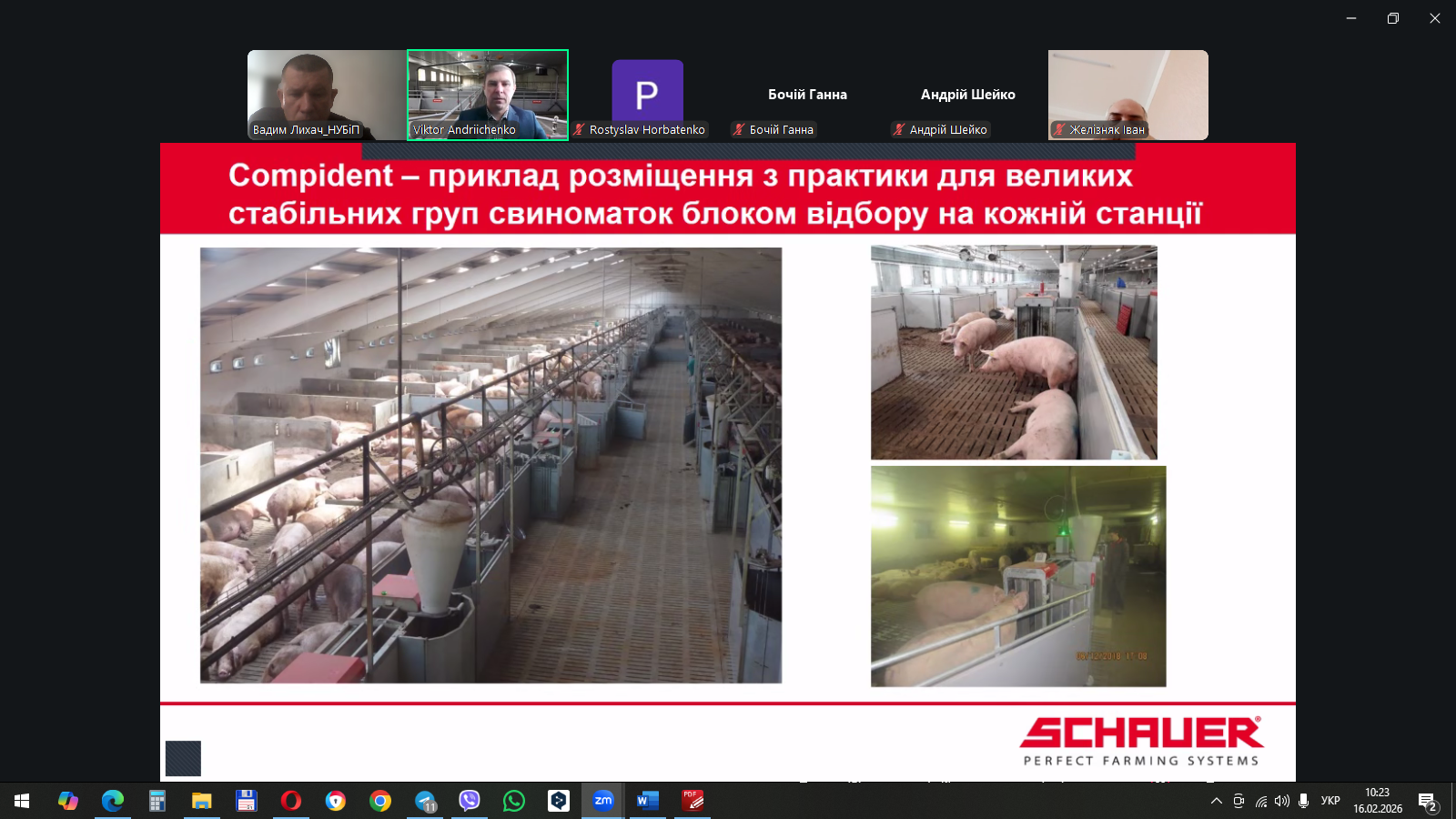Click the microphone tray icon
The width and height of the screenshot is (1456, 819).
click(1304, 801)
